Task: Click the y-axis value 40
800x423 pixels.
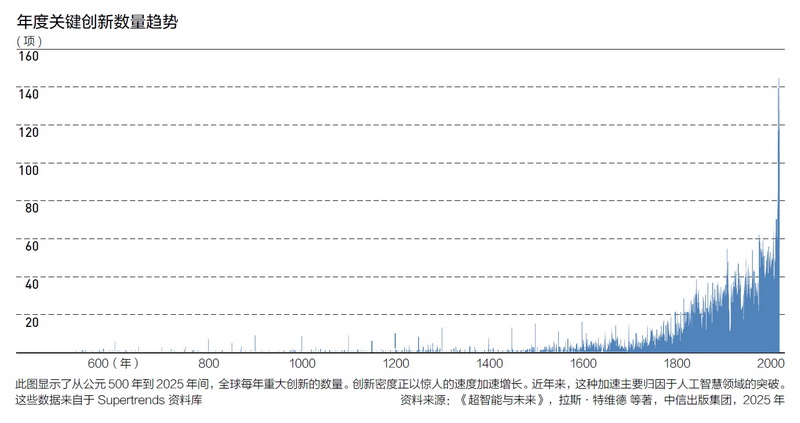Action: [x=32, y=284]
